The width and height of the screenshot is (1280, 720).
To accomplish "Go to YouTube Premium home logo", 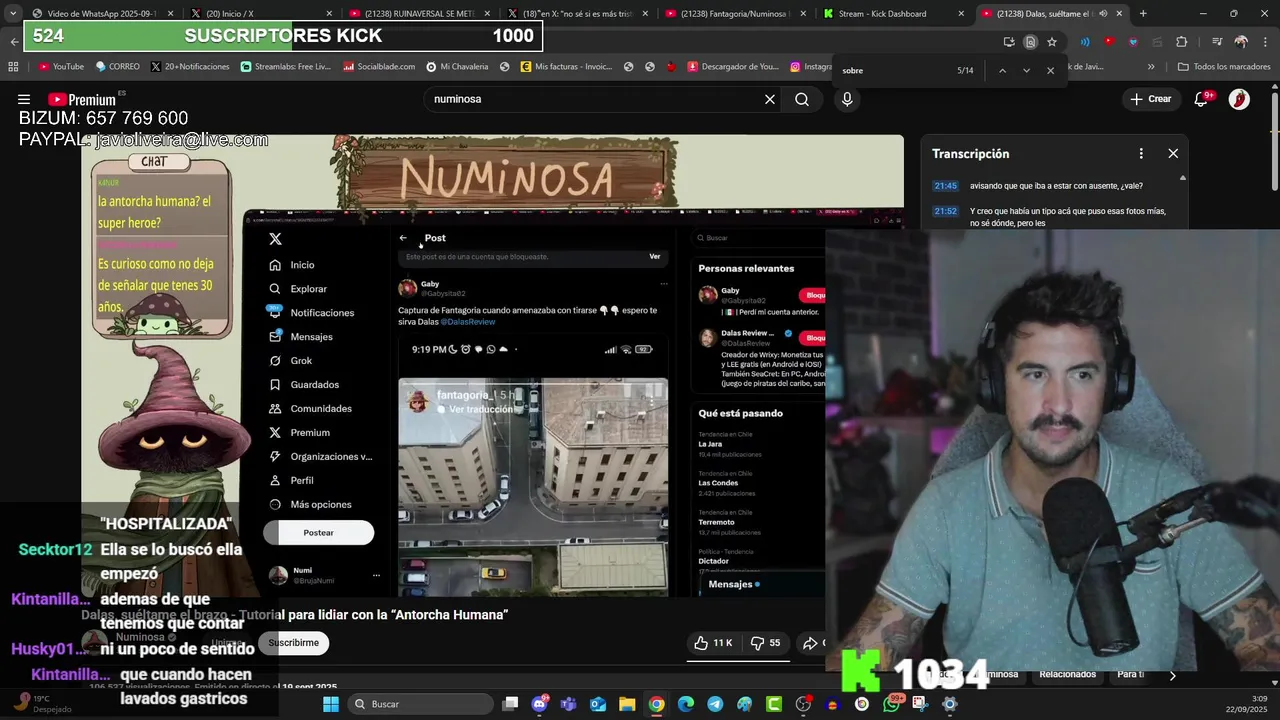I will click(82, 99).
